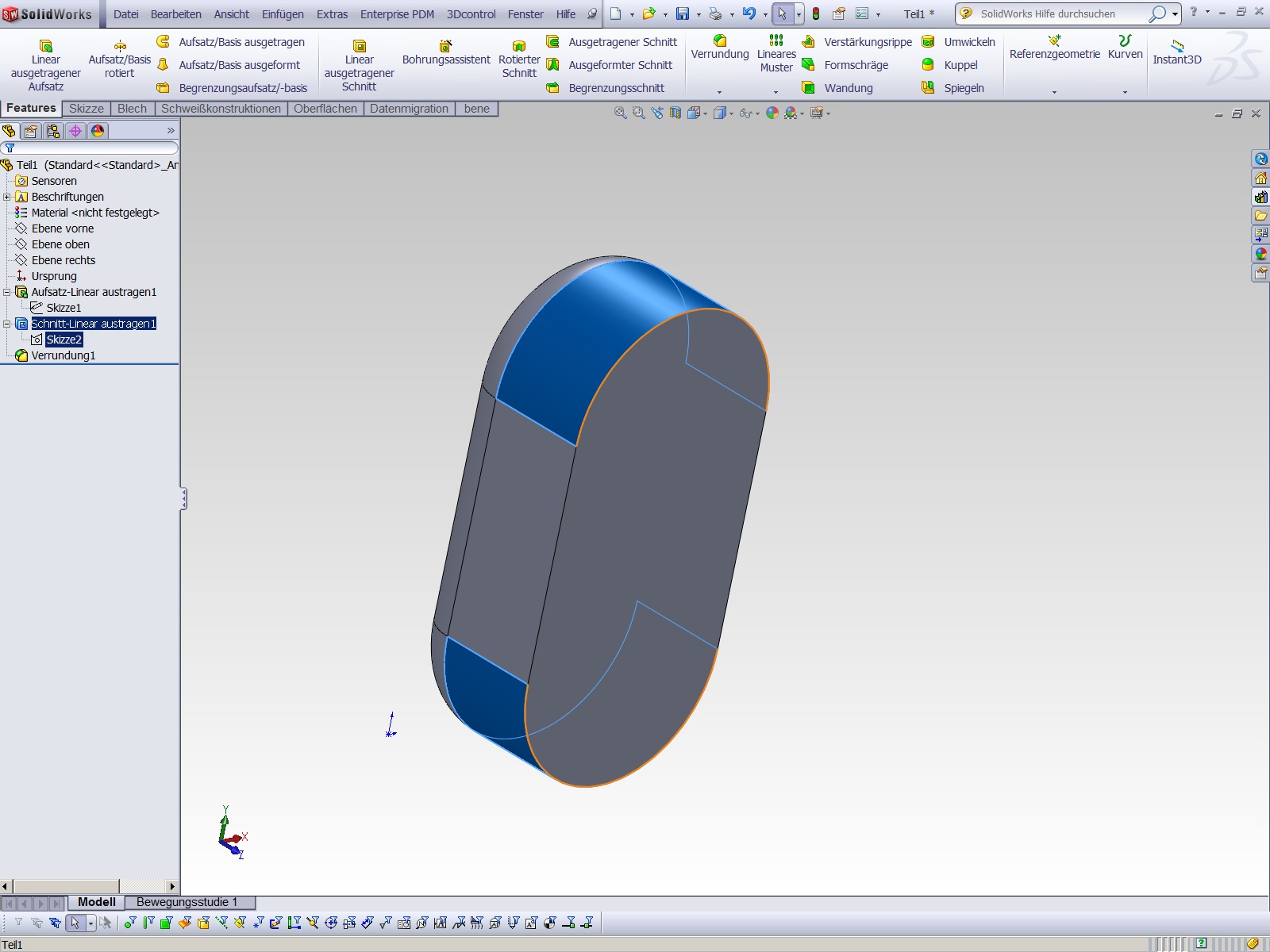Expand Beschriftungen tree node

(7, 197)
